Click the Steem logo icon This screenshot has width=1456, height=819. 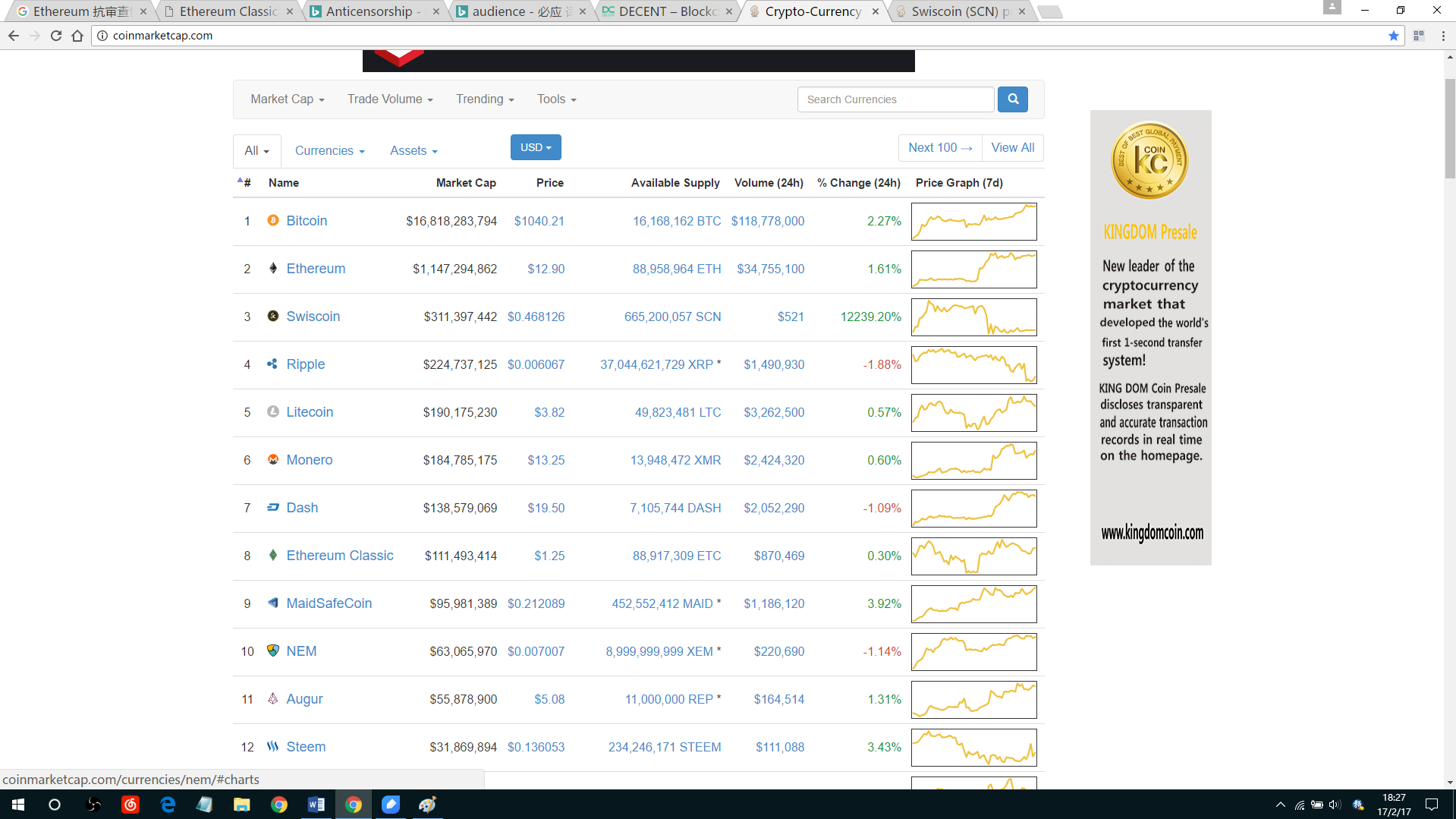pos(273,746)
